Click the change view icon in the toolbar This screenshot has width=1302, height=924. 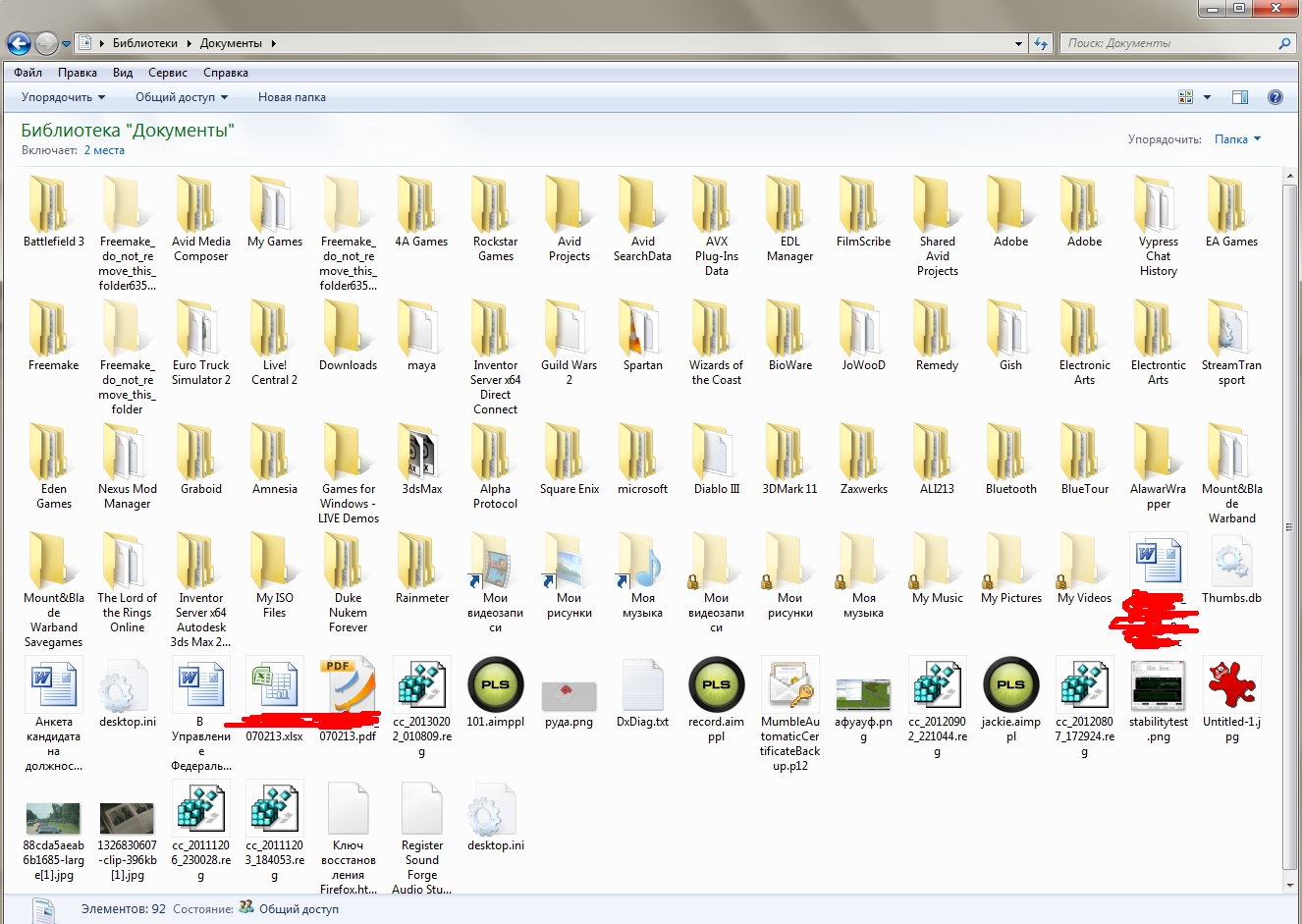click(1185, 97)
